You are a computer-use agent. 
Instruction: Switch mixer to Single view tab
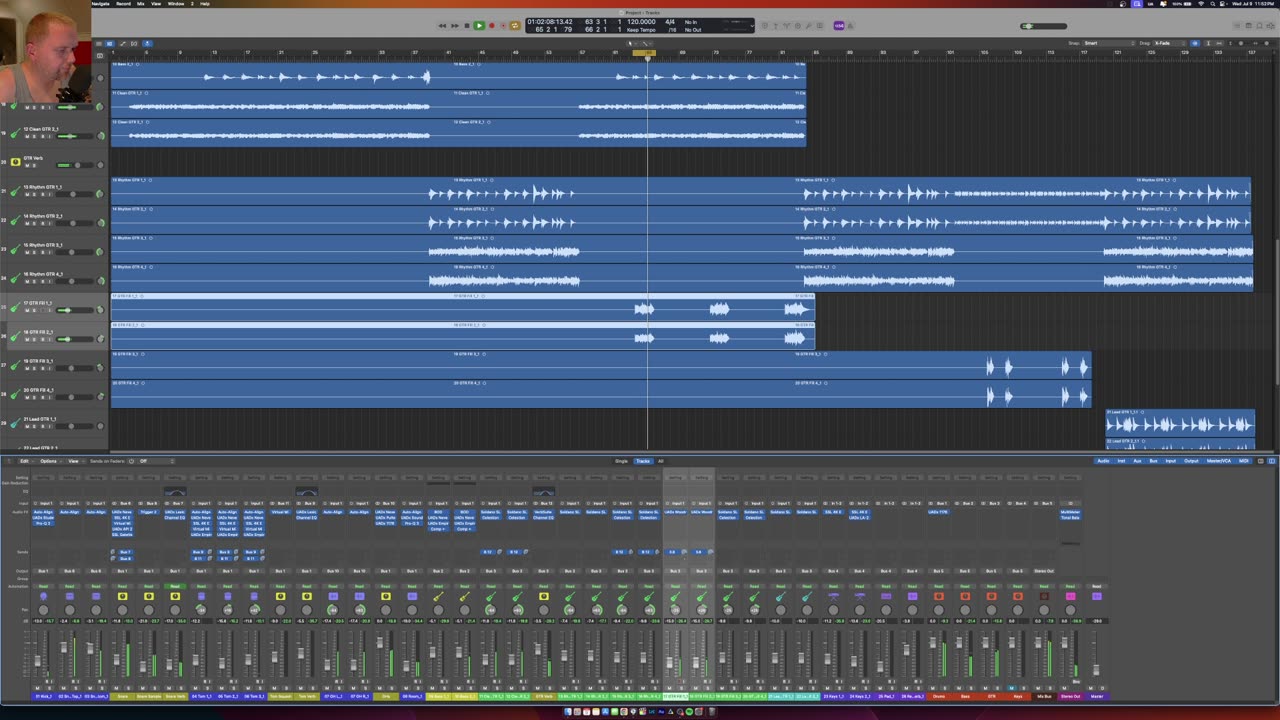point(622,461)
